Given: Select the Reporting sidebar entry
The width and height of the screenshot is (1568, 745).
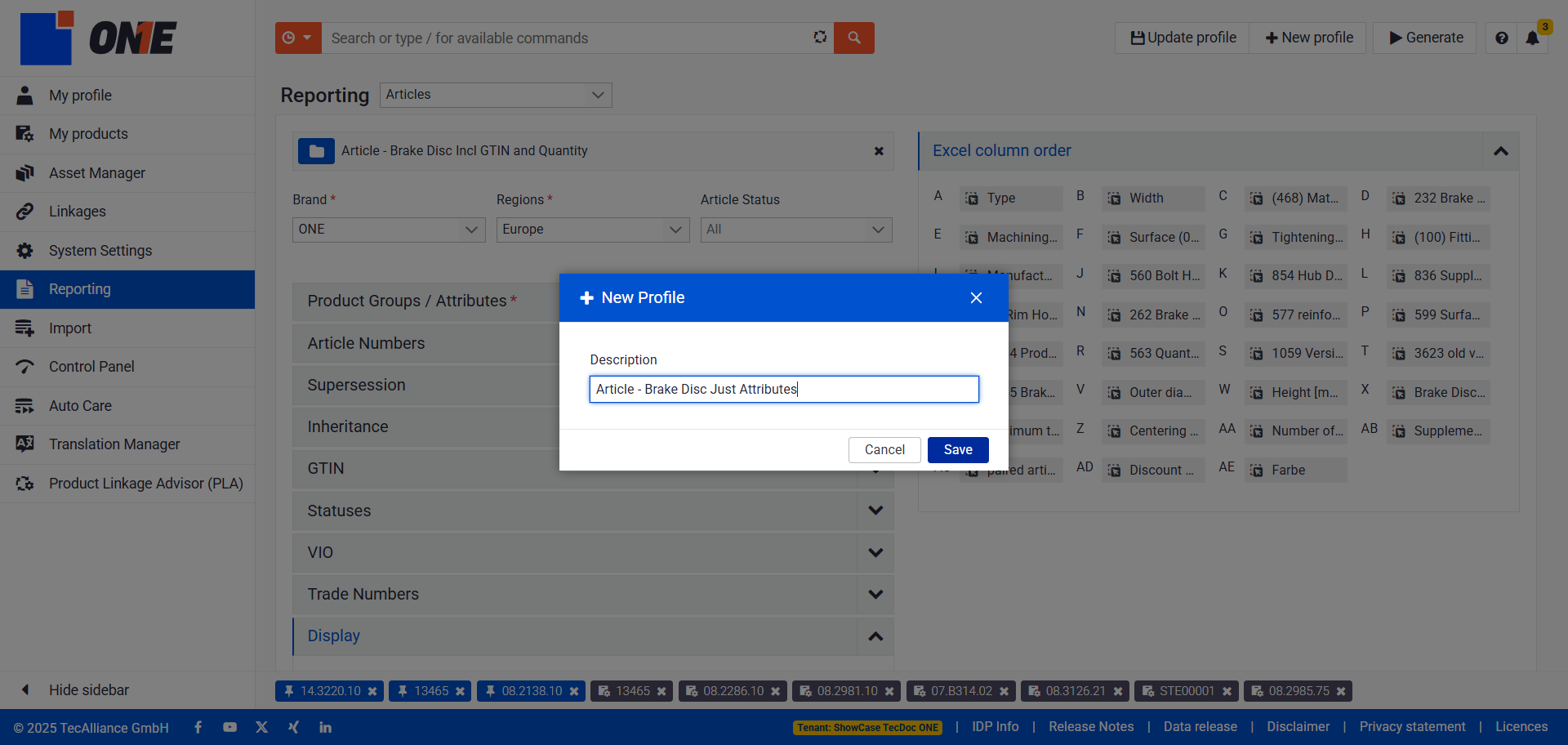Looking at the screenshot, I should (x=127, y=289).
